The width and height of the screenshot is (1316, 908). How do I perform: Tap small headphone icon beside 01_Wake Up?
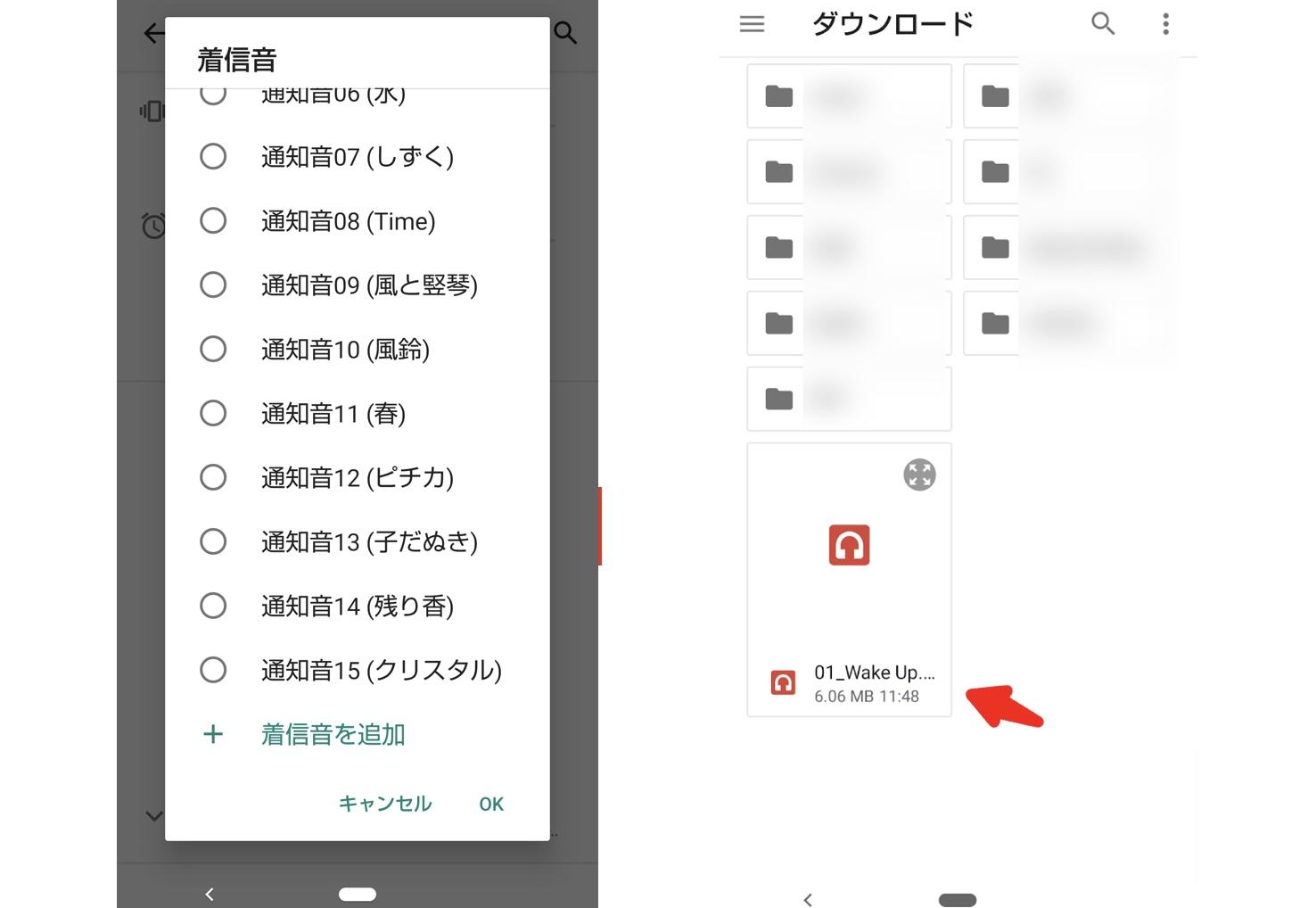point(783,682)
